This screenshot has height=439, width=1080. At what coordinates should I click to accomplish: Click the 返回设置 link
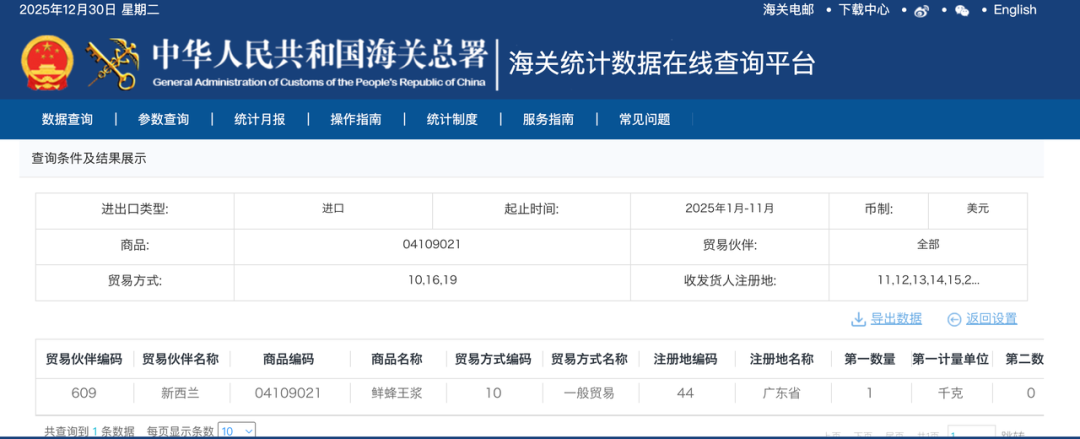992,319
